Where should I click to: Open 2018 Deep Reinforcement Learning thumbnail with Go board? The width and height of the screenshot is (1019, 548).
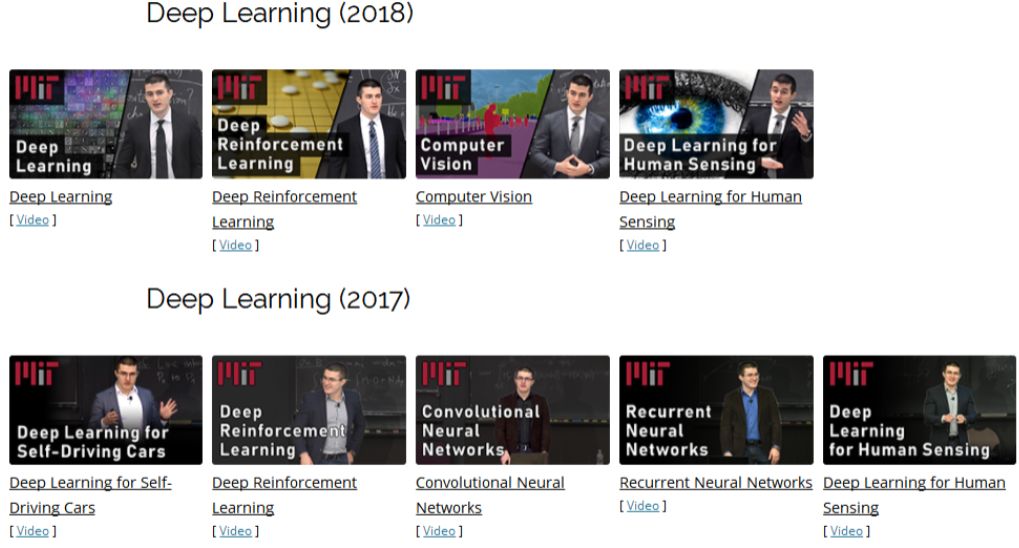tap(309, 124)
